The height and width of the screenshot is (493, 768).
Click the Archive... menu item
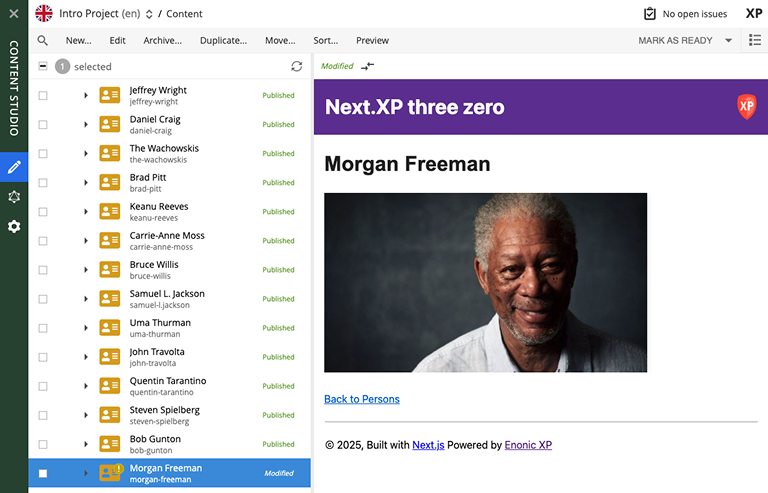click(x=162, y=41)
